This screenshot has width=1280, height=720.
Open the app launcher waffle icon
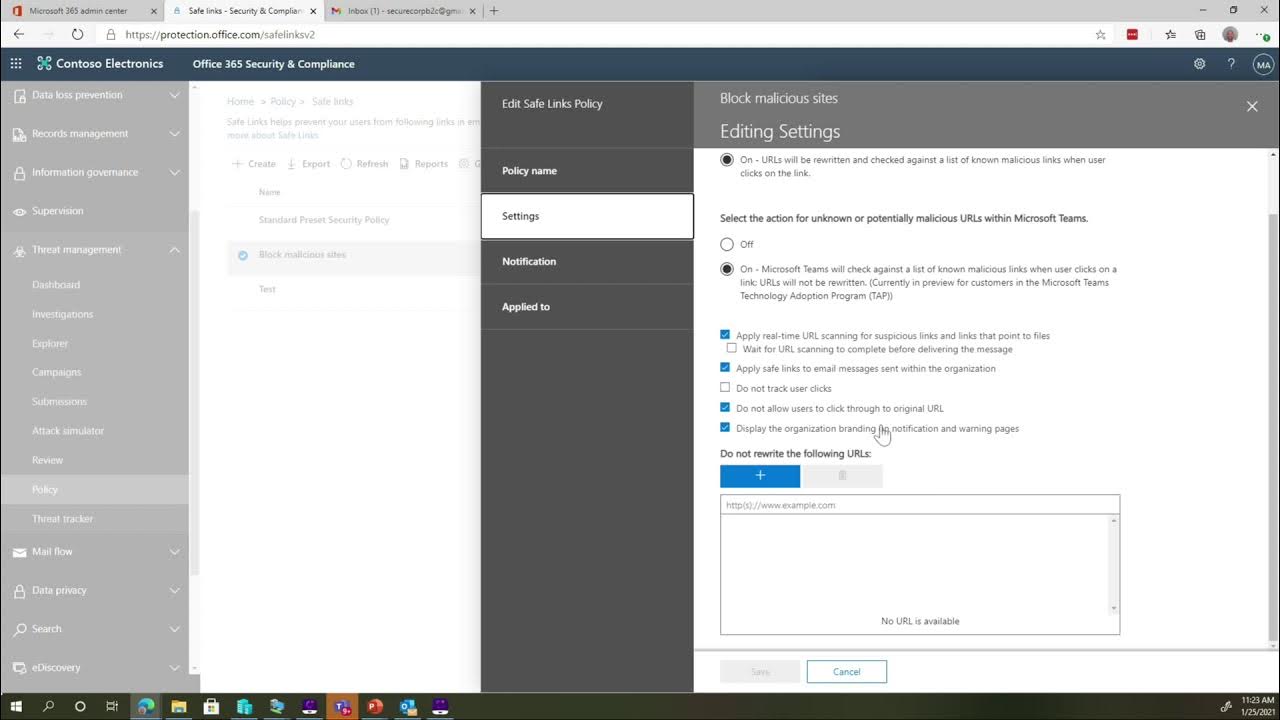(16, 63)
